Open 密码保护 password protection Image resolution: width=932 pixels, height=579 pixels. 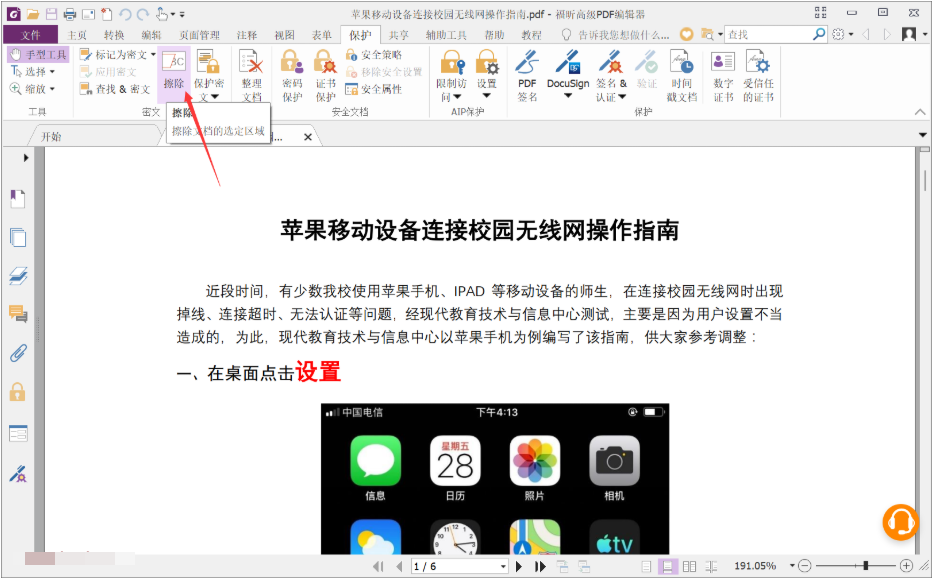coord(292,75)
